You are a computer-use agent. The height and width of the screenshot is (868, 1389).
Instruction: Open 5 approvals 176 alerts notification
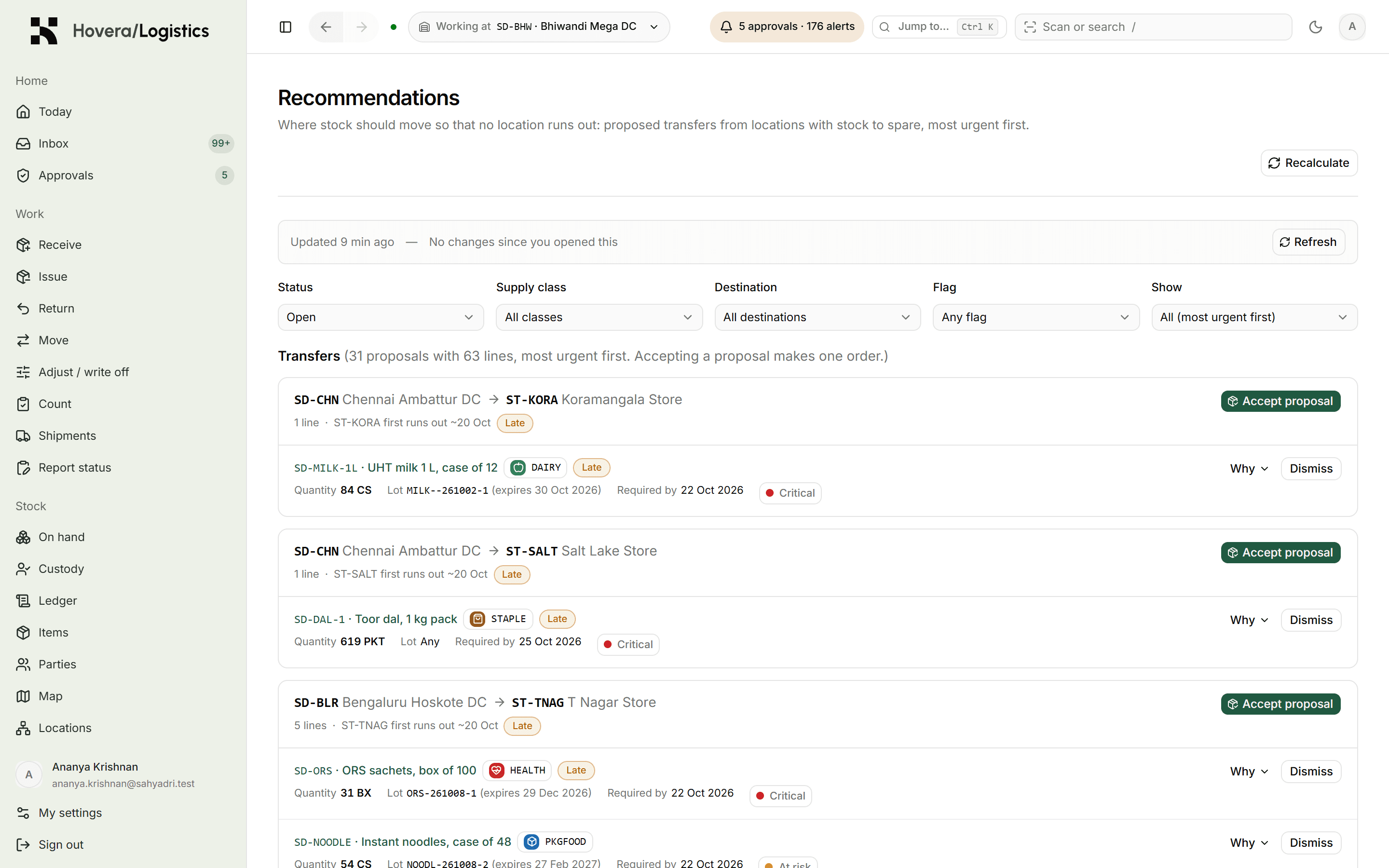tap(787, 27)
